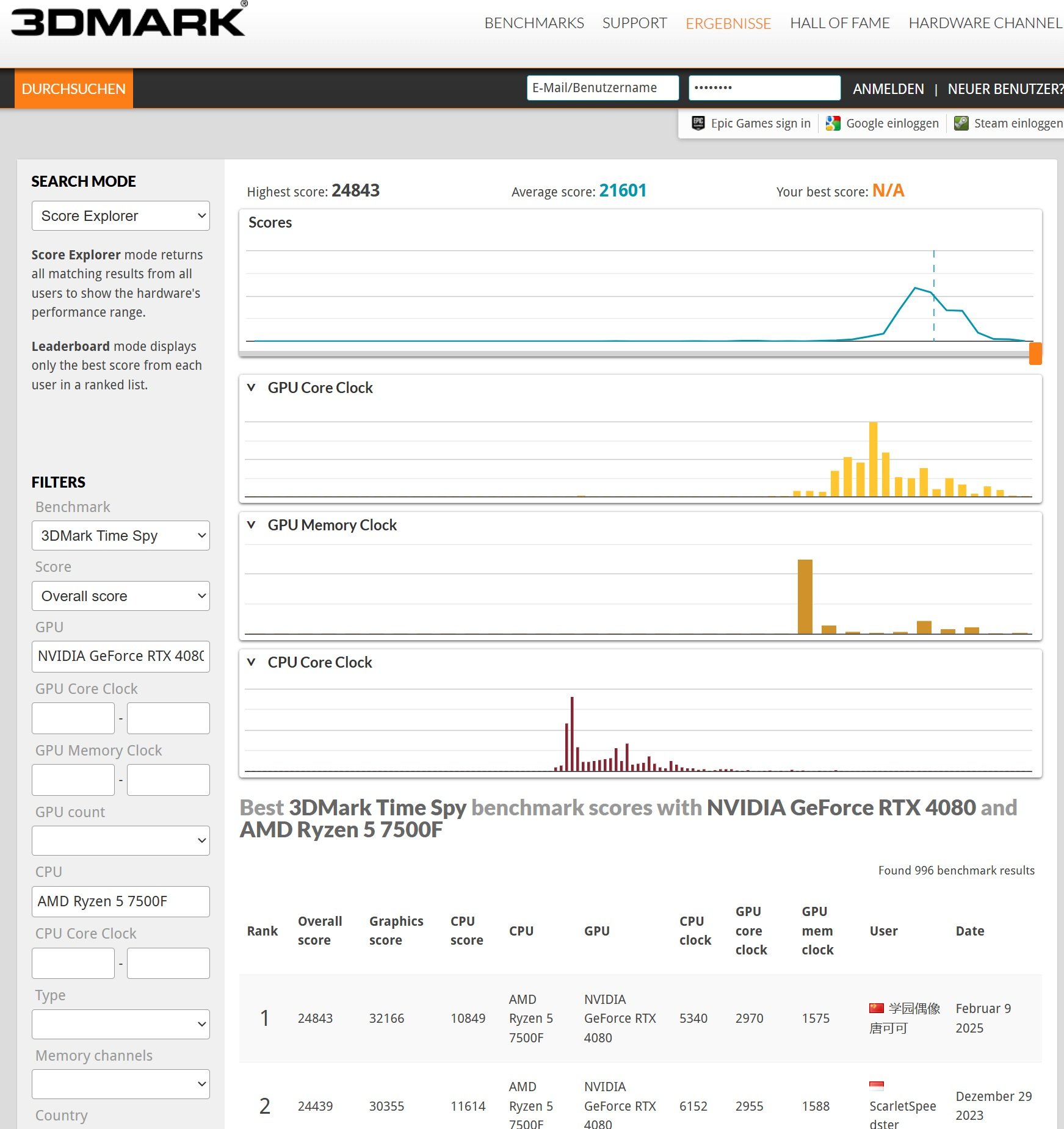Click the Epic Games sign-in icon
The width and height of the screenshot is (1064, 1129).
click(698, 123)
